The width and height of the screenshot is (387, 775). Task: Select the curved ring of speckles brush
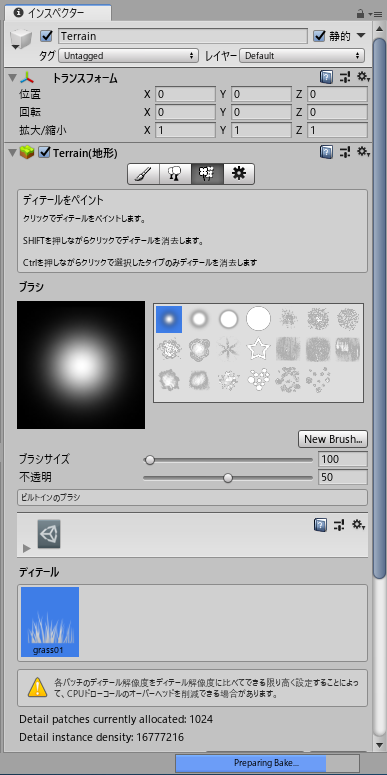288,381
